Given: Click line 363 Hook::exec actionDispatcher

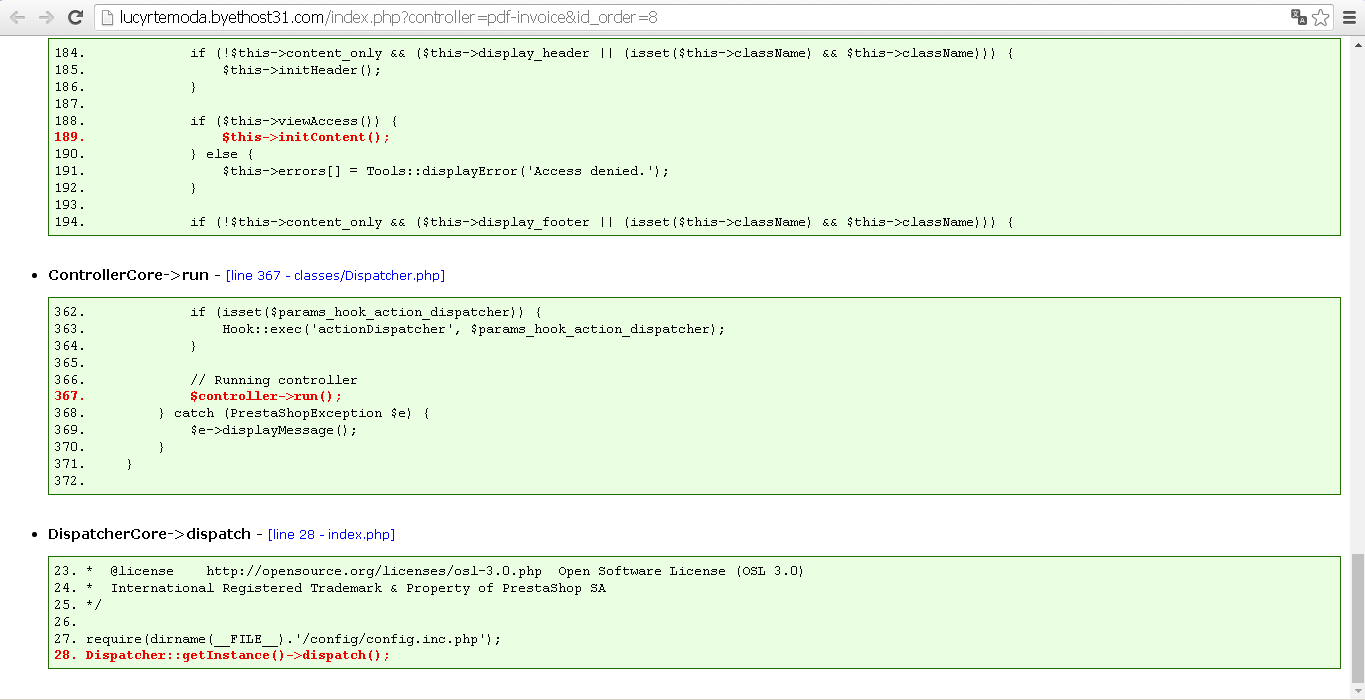Looking at the screenshot, I should (473, 329).
